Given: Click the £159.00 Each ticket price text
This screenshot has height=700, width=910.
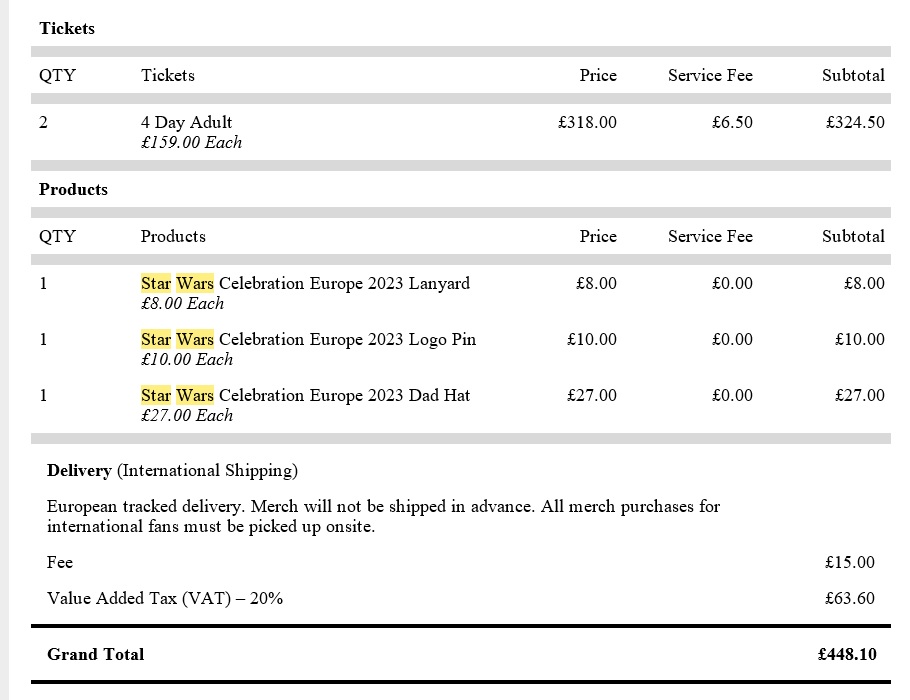Looking at the screenshot, I should (x=191, y=142).
